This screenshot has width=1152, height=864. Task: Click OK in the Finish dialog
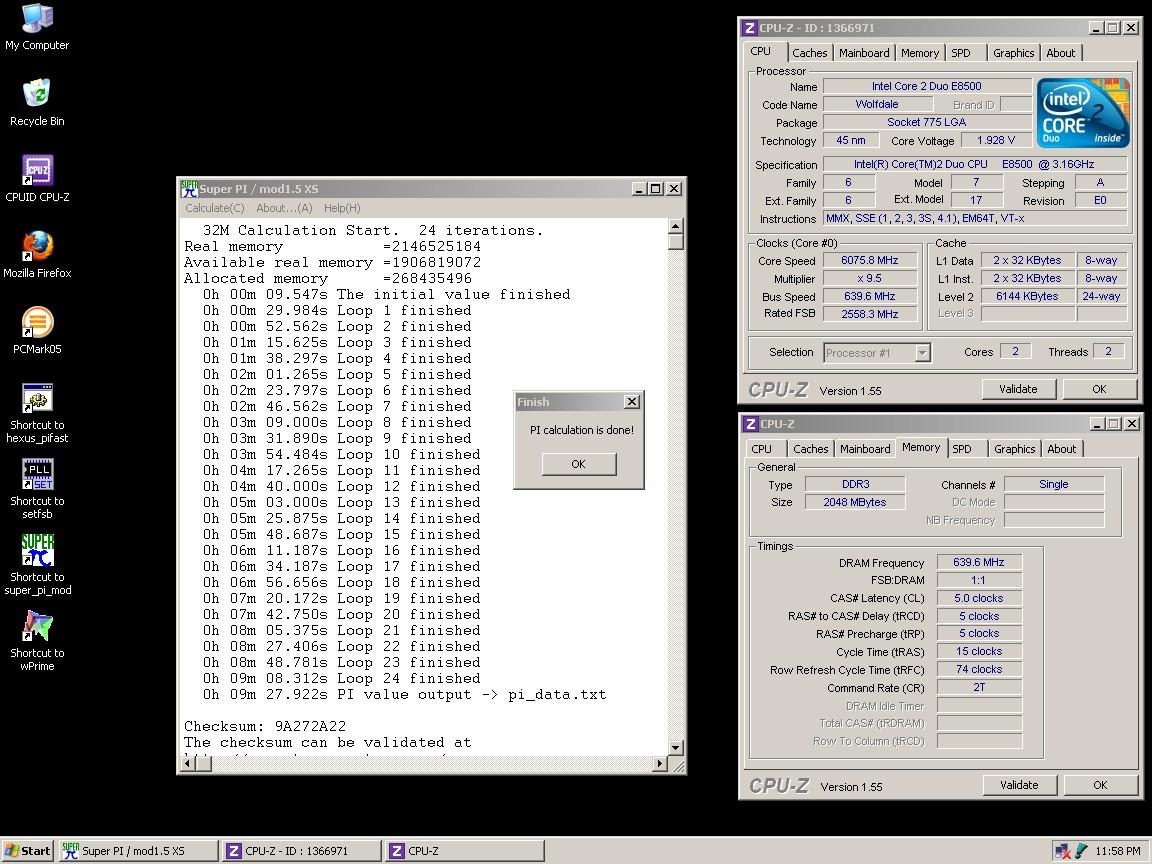(579, 464)
